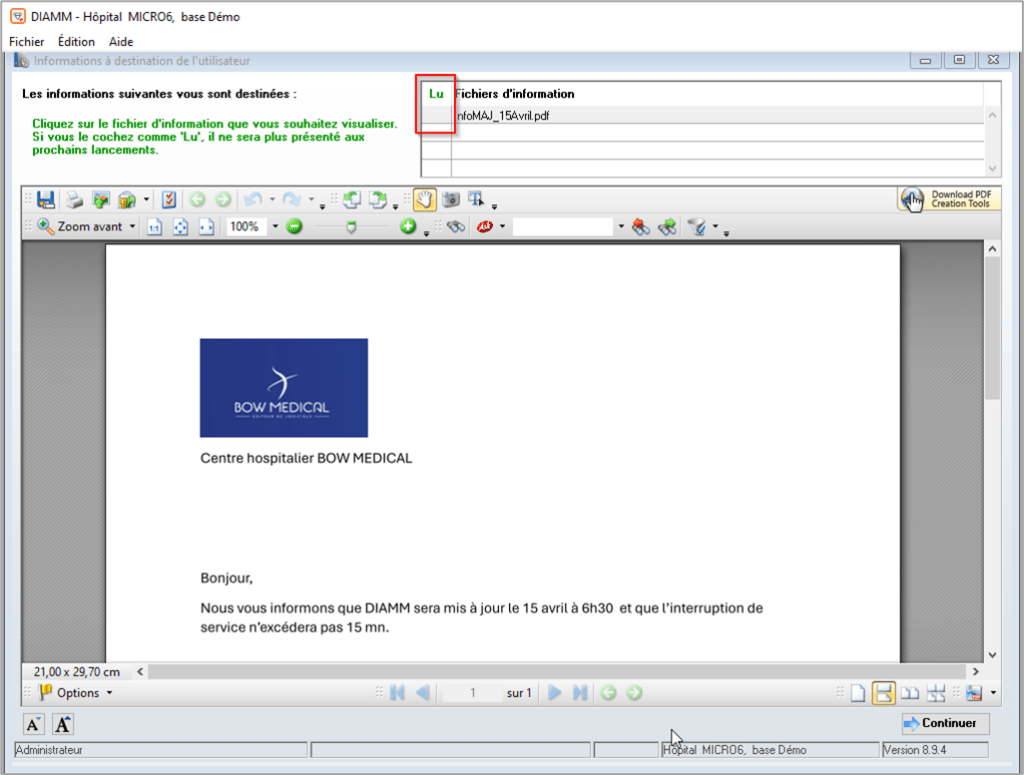
Task: Click the Version 8.9.4 status bar entry
Action: [x=935, y=750]
